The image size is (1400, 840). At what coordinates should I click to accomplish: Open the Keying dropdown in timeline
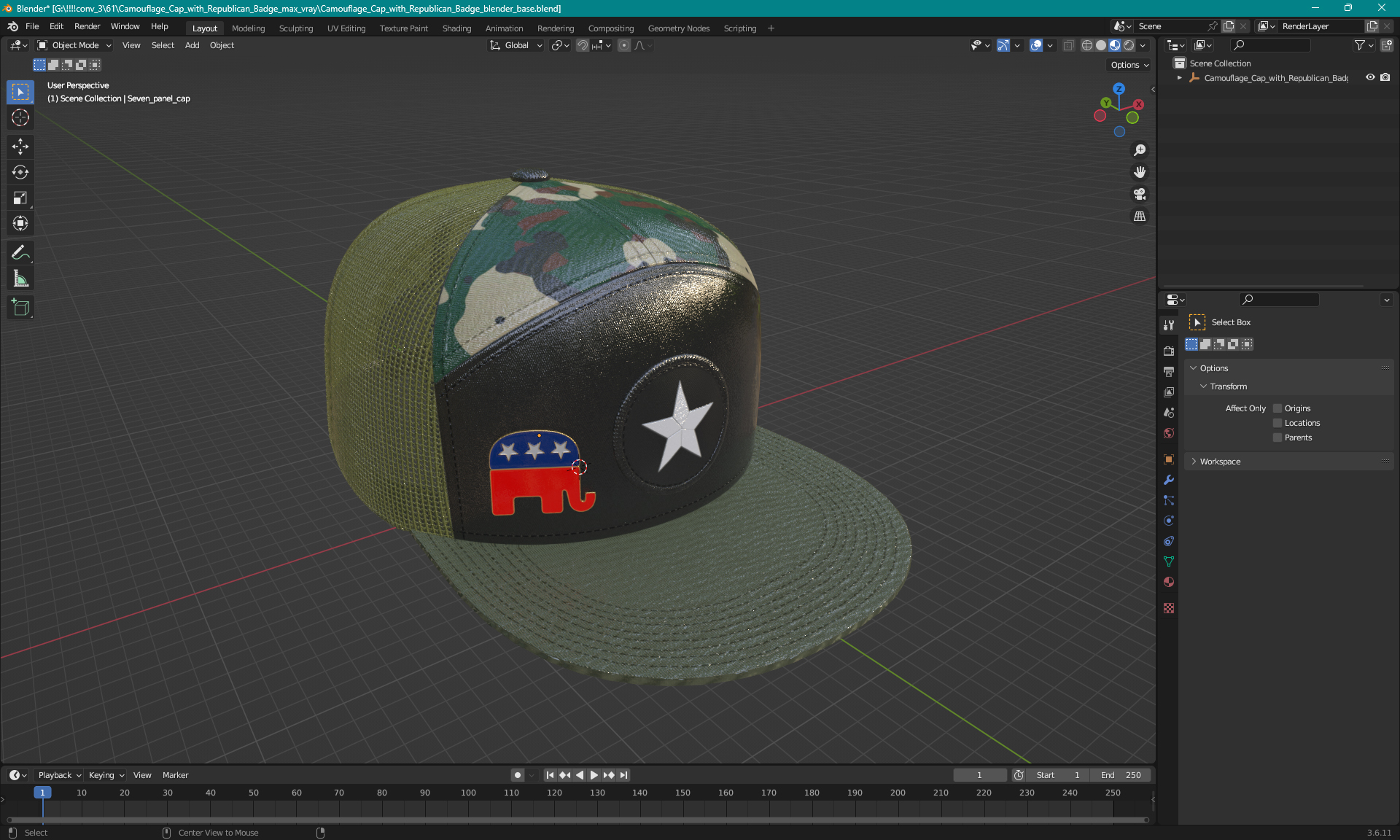tap(106, 775)
